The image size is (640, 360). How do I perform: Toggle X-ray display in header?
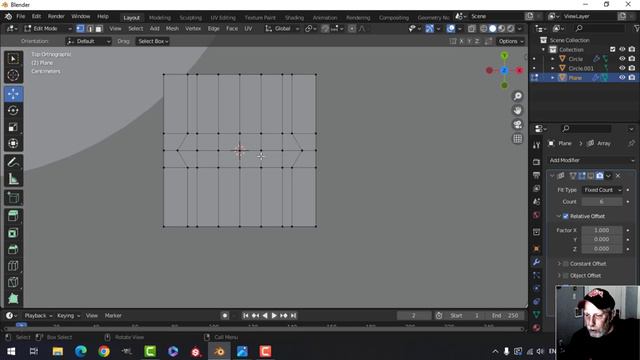[471, 29]
